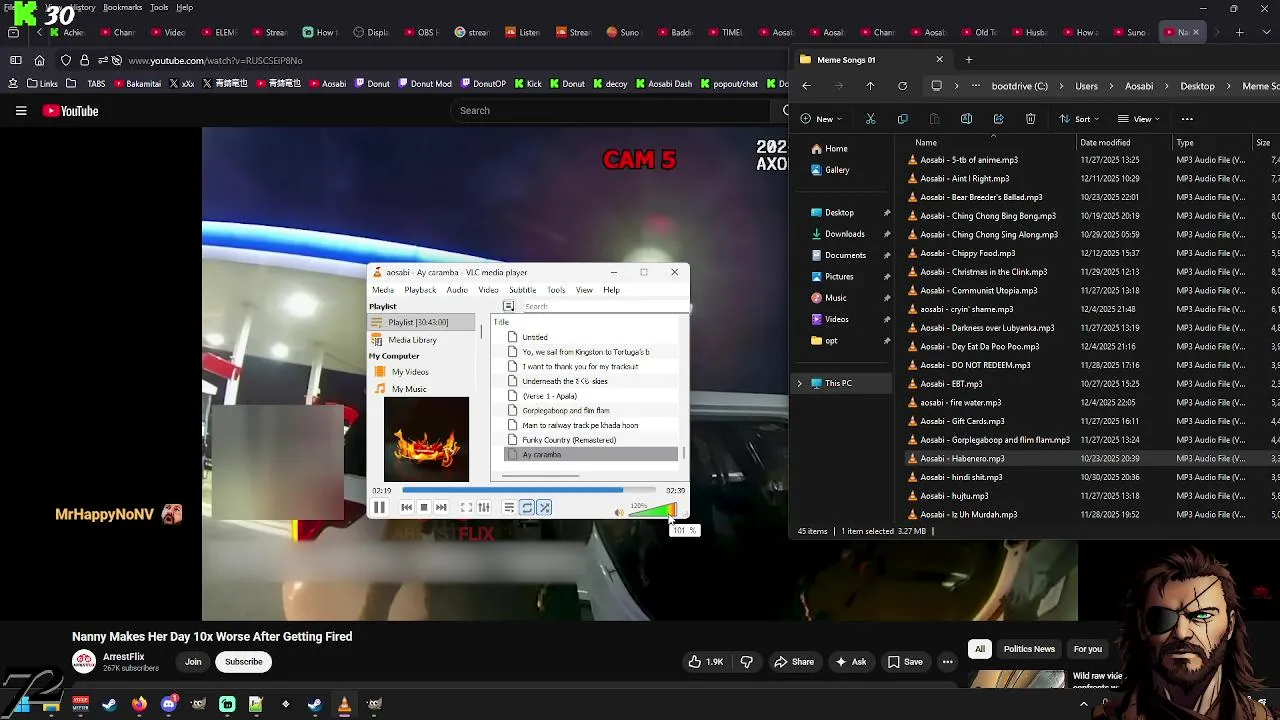Expand This PC in Explorer tree
1280x720 pixels.
tap(799, 383)
